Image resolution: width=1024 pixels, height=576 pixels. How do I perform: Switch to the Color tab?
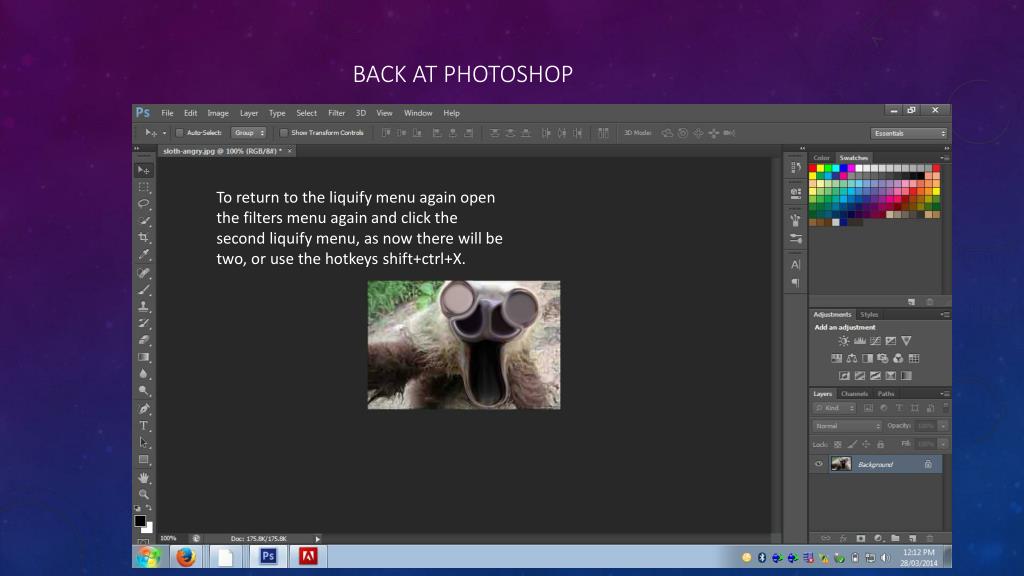[x=822, y=158]
